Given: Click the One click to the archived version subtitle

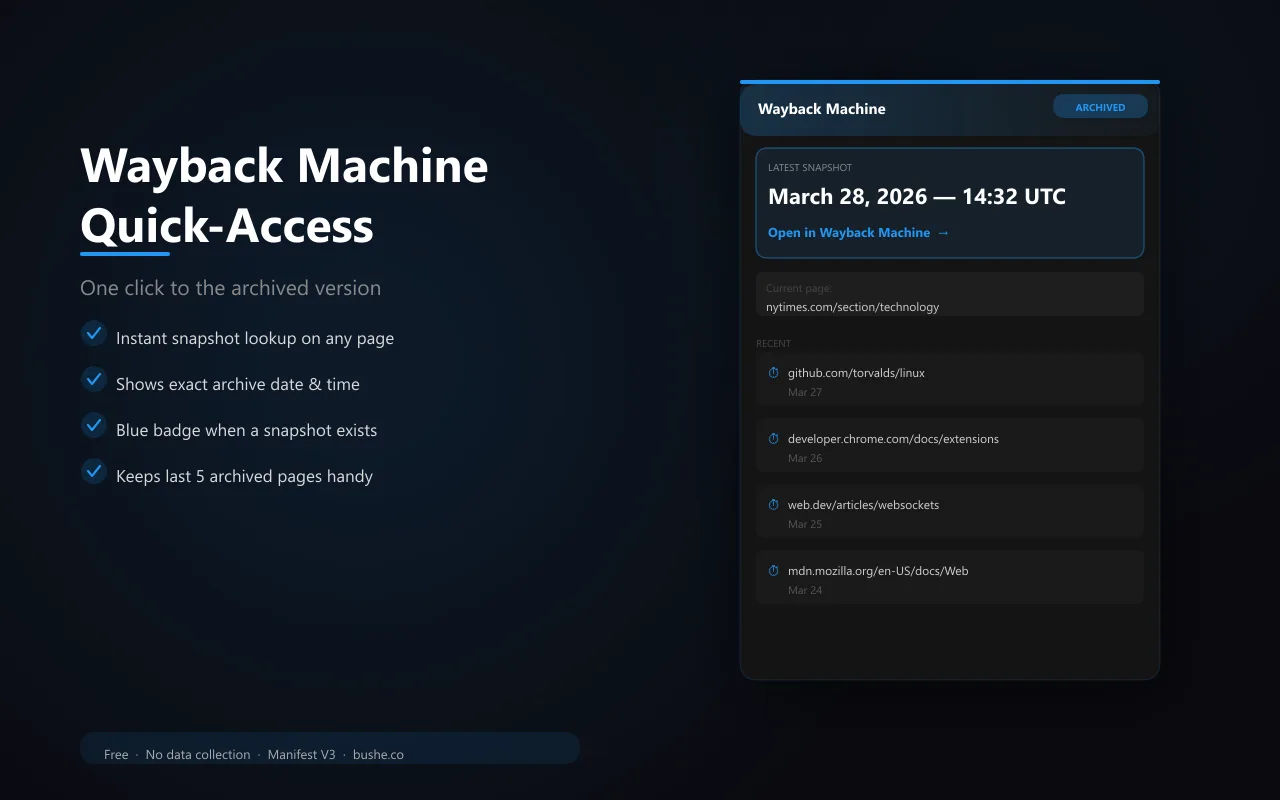Looking at the screenshot, I should (231, 288).
